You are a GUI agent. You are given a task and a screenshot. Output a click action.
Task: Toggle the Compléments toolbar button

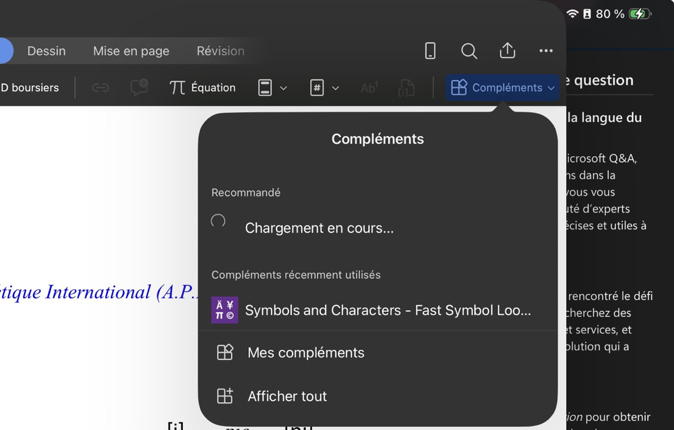point(502,88)
